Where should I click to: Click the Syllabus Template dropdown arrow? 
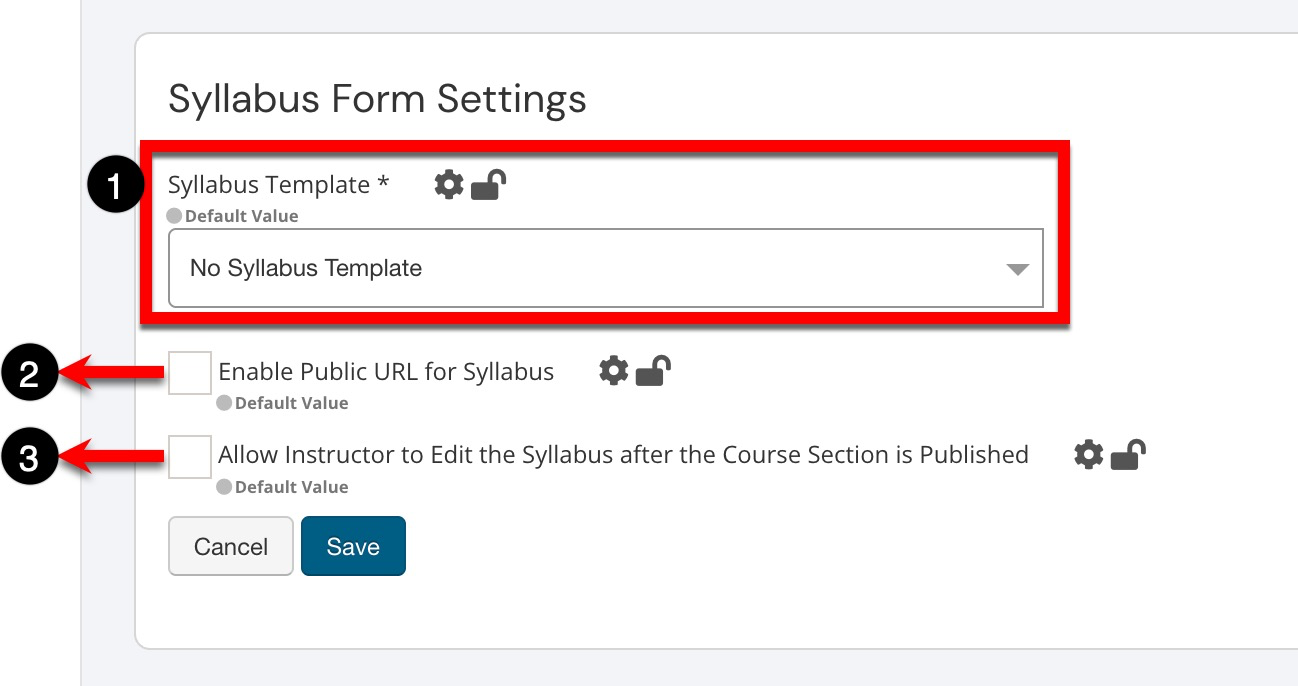tap(1017, 269)
